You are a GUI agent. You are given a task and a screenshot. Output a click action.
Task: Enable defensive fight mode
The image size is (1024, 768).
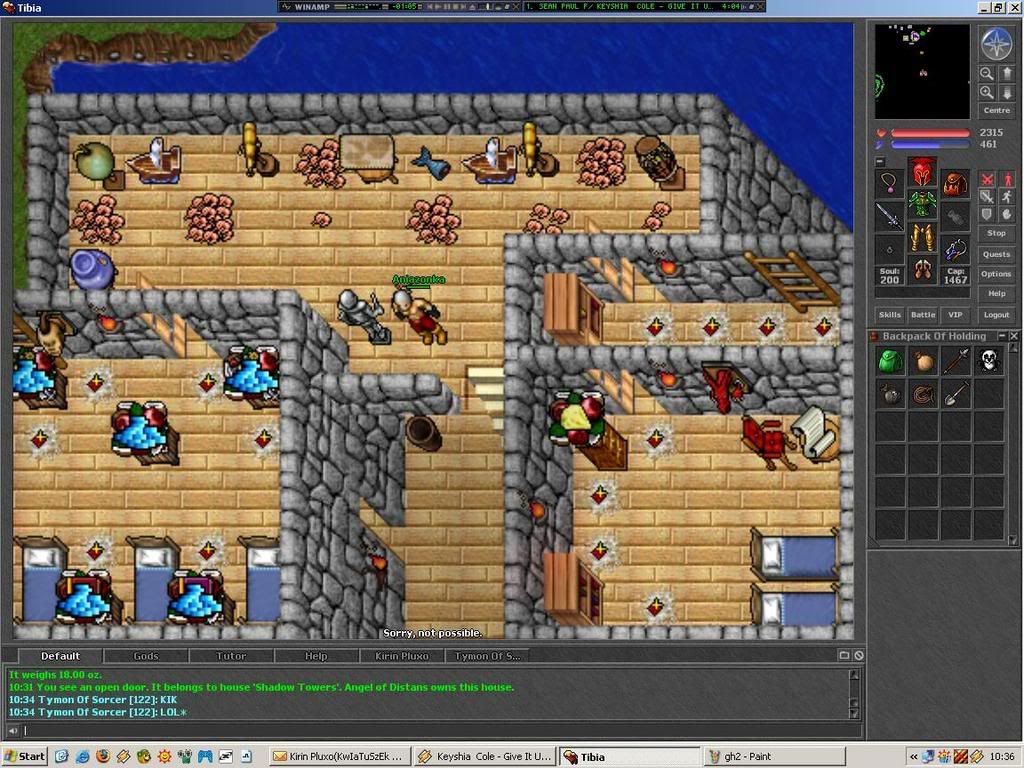[987, 214]
